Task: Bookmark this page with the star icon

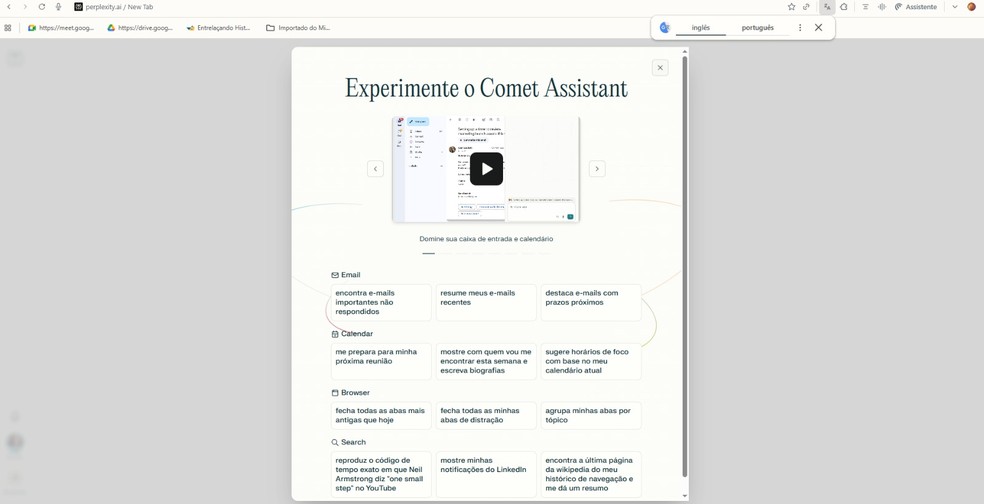Action: (791, 7)
